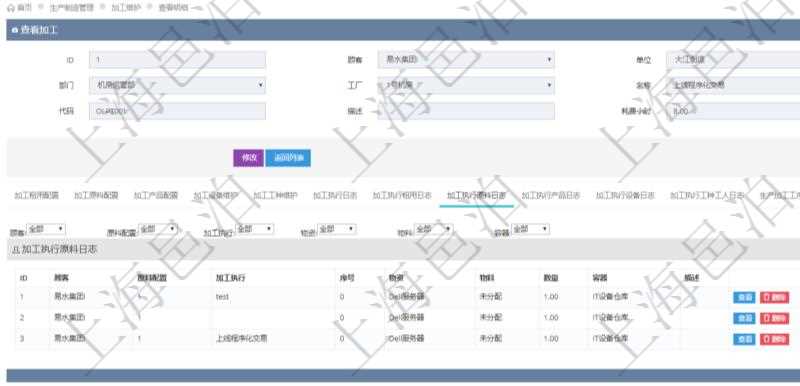
Task: Open the 物资 filter dropdown
Action: coord(337,229)
